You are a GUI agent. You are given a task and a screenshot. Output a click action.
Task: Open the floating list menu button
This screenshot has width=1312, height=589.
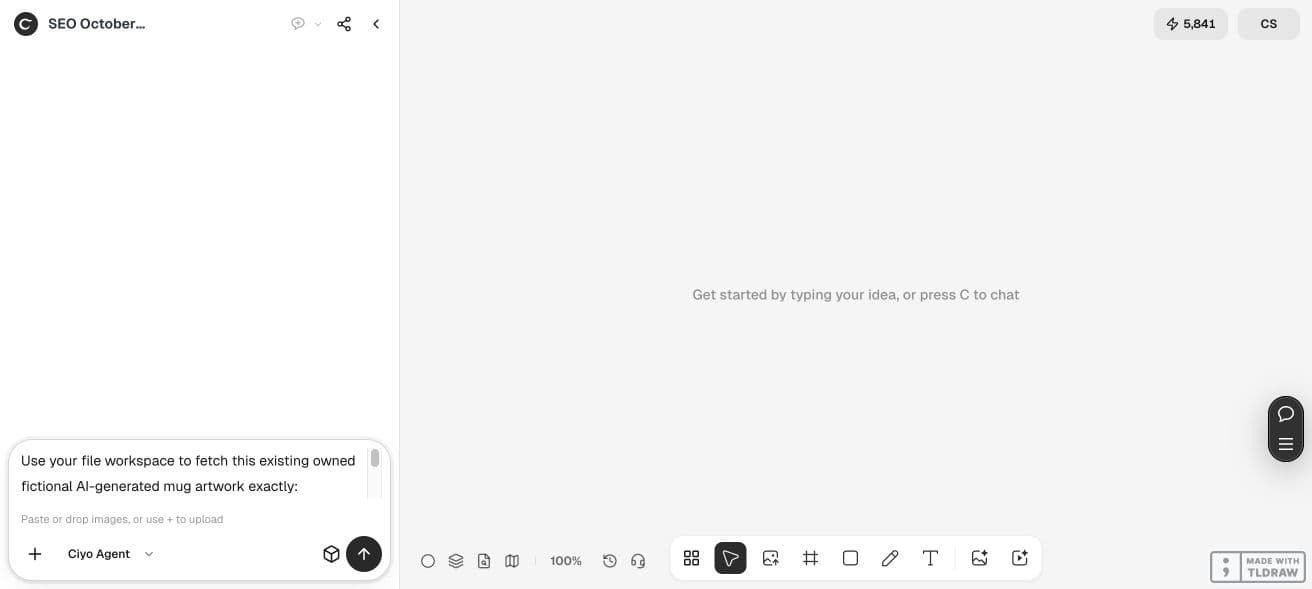point(1286,445)
